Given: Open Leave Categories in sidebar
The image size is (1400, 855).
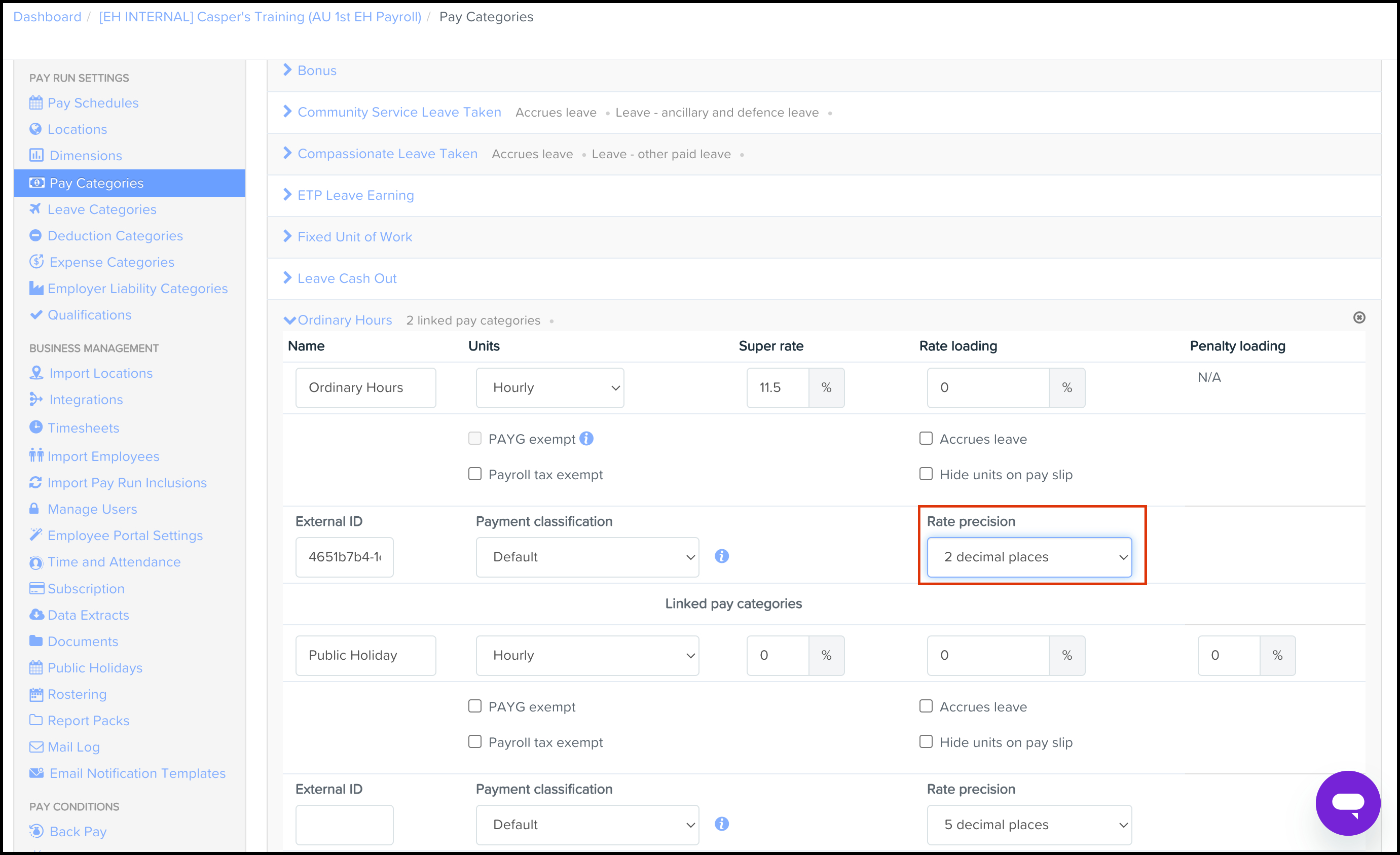Looking at the screenshot, I should pos(102,209).
